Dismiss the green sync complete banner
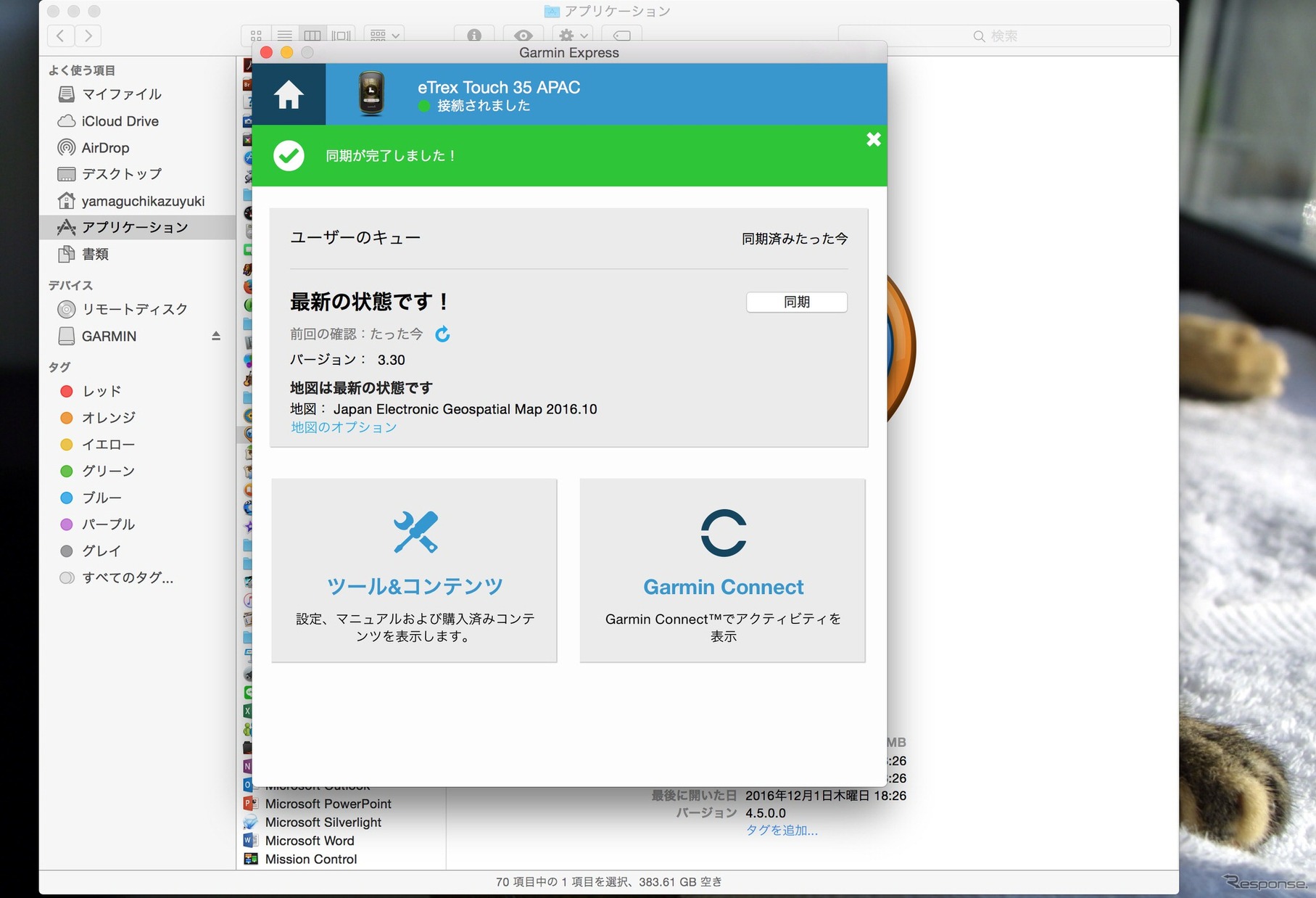This screenshot has width=1316, height=898. [x=873, y=139]
